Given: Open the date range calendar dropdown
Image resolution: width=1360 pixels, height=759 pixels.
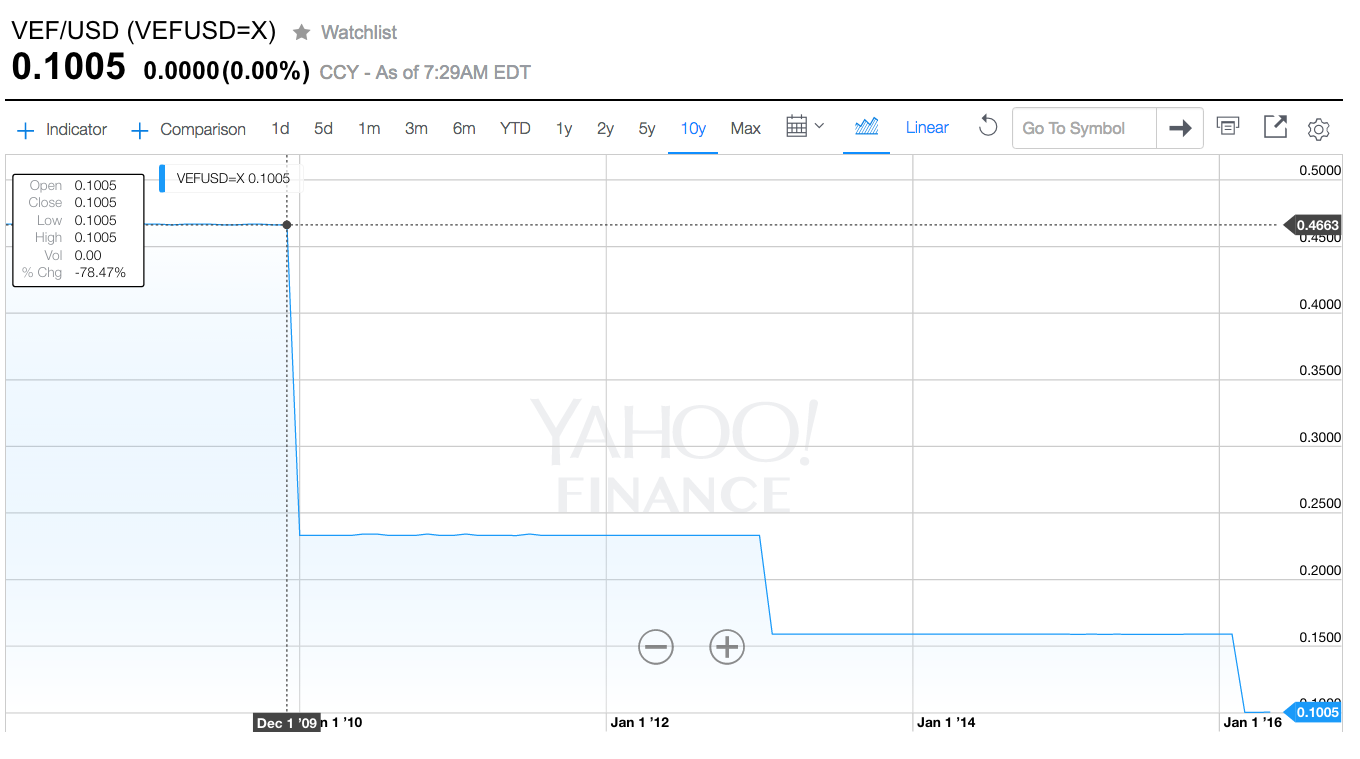Looking at the screenshot, I should coord(805,127).
